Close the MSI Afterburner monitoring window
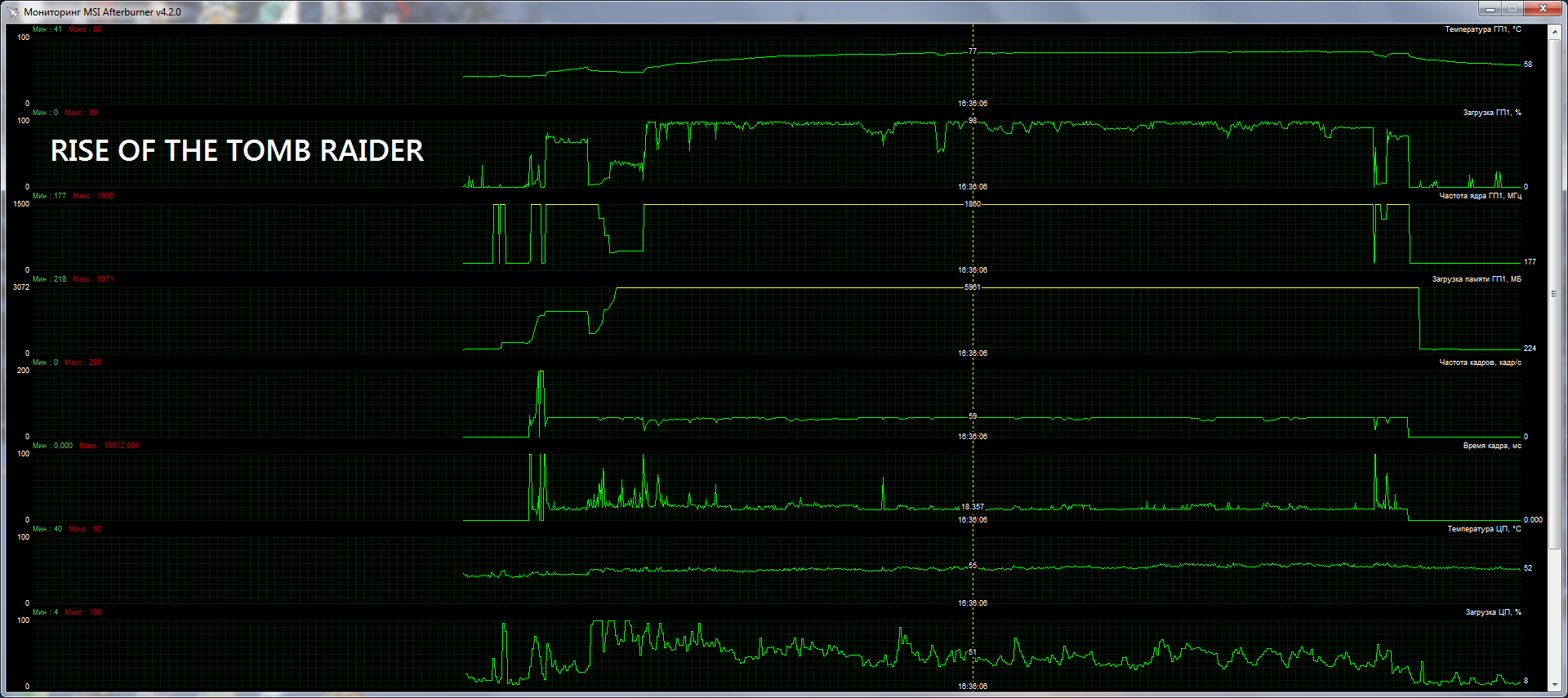 (1543, 9)
